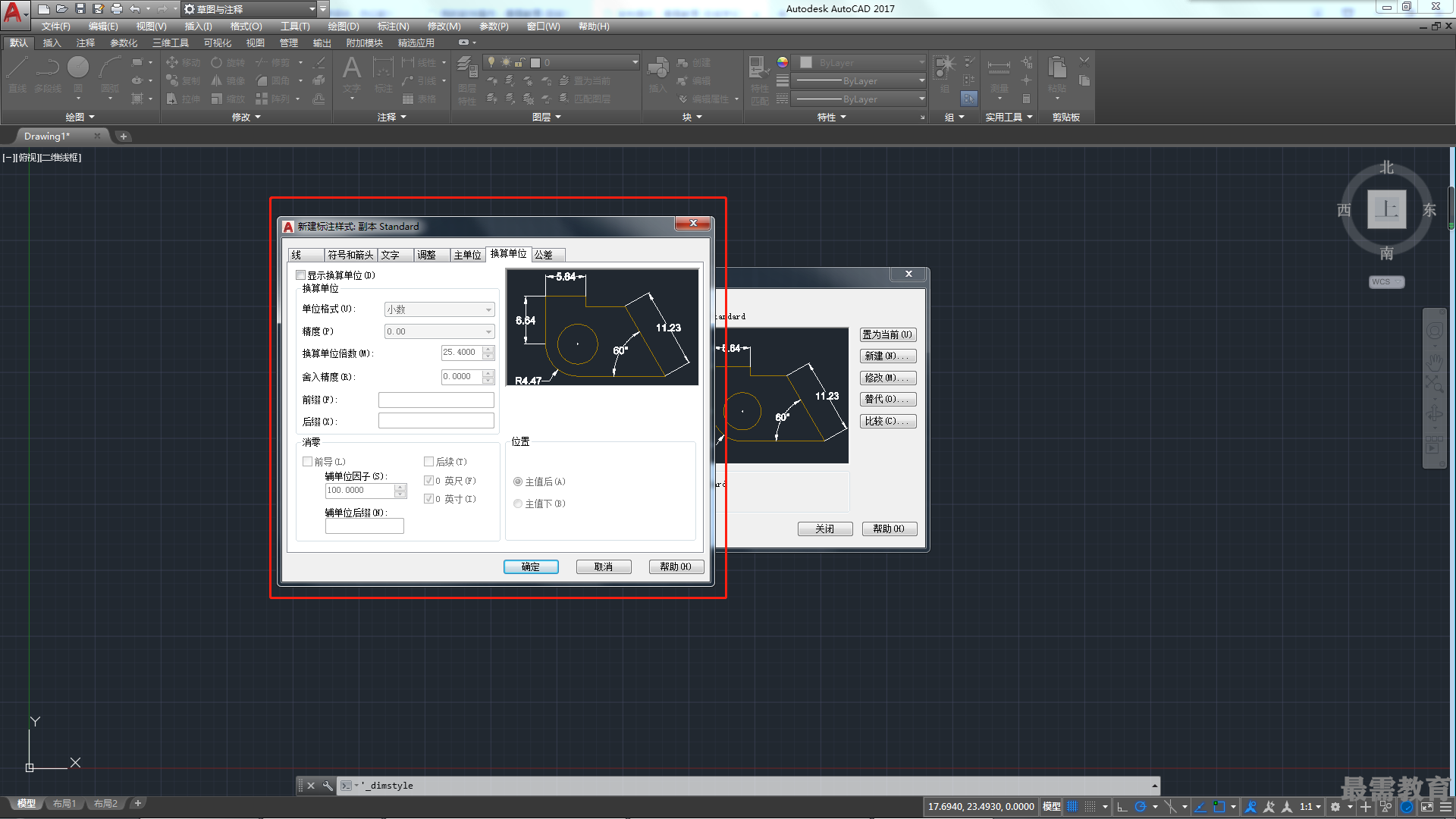
Task: Select the Polyline (多段线) tool
Action: pos(48,74)
